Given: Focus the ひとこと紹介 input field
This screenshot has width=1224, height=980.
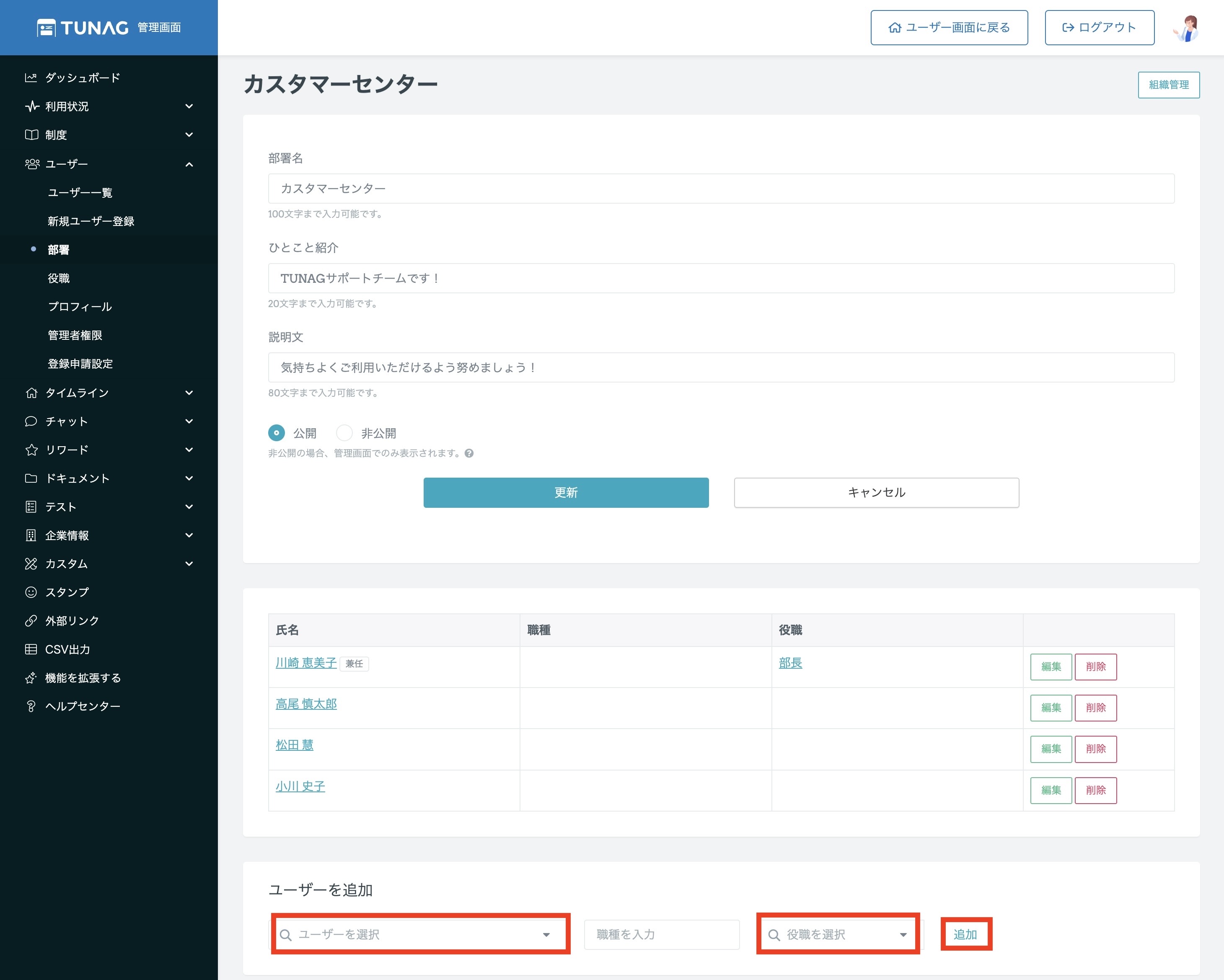Looking at the screenshot, I should pos(721,278).
